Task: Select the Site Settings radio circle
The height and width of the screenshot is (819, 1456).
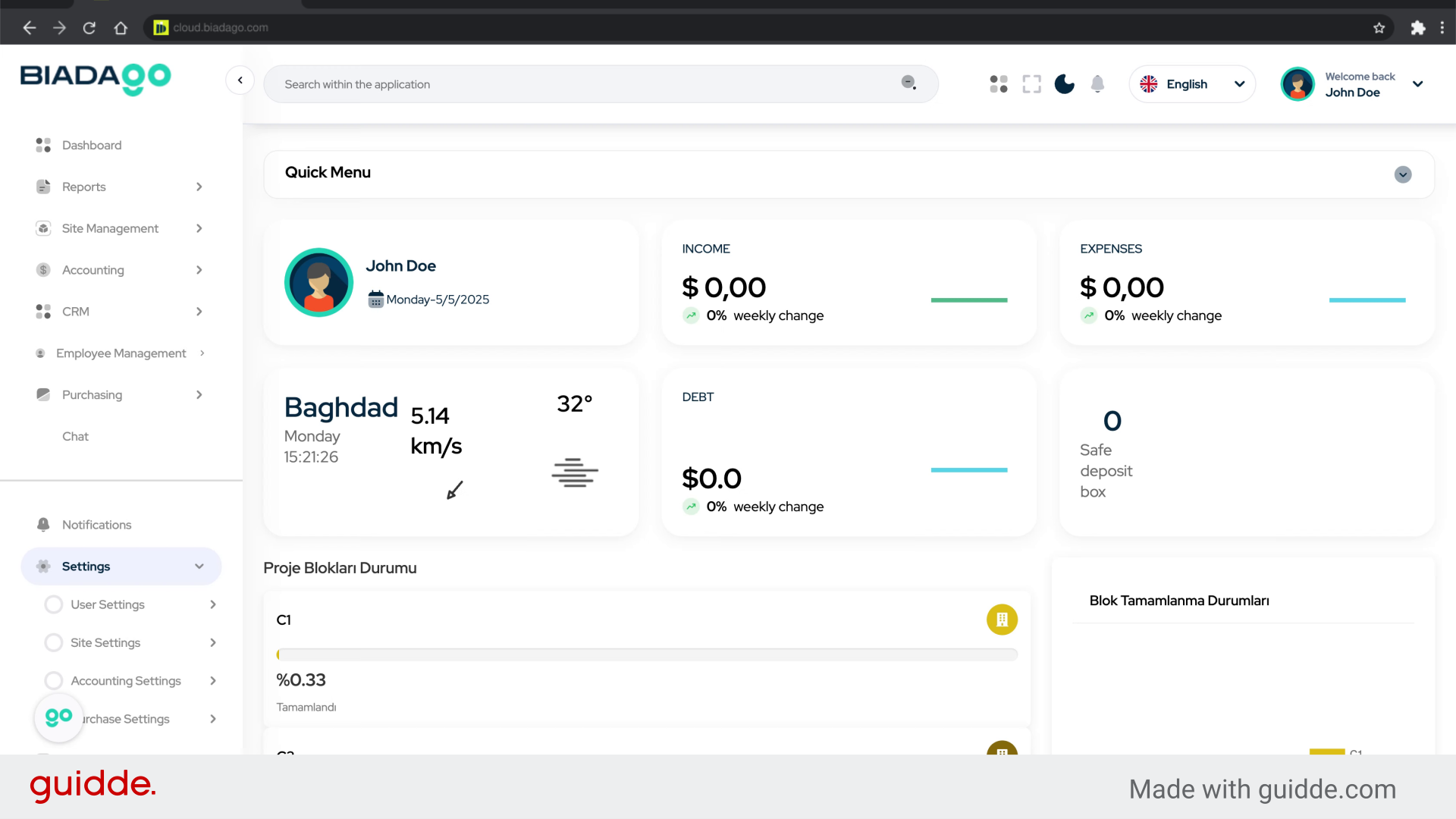Action: coord(54,642)
